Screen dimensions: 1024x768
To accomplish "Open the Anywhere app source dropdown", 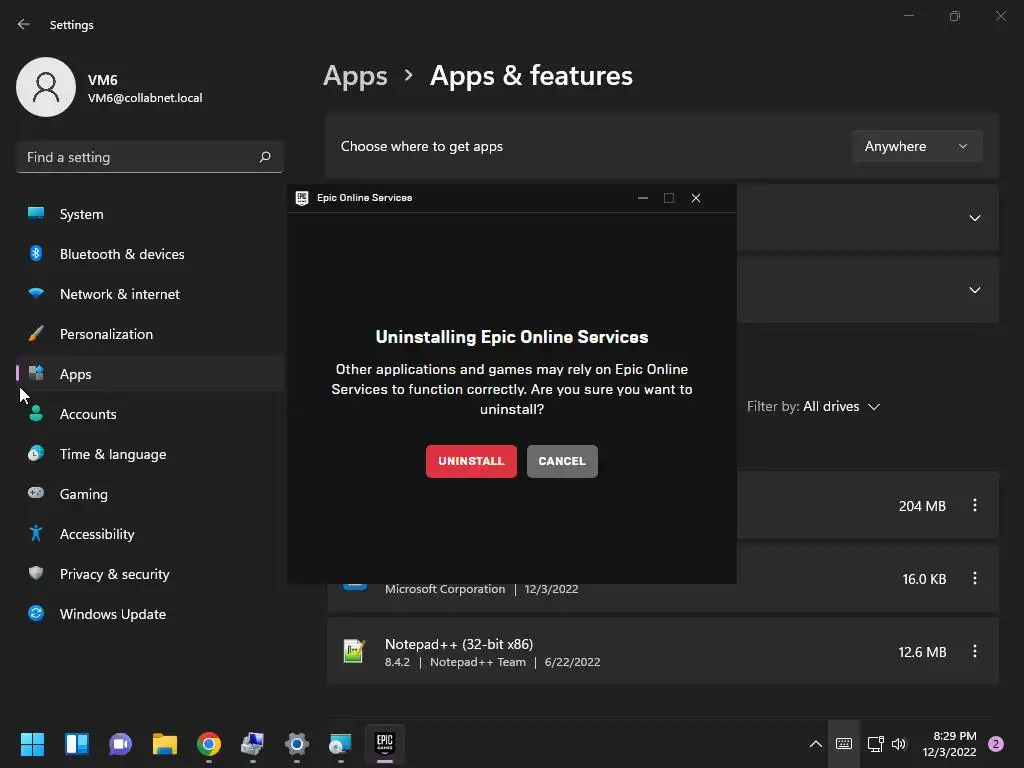I will [x=917, y=146].
